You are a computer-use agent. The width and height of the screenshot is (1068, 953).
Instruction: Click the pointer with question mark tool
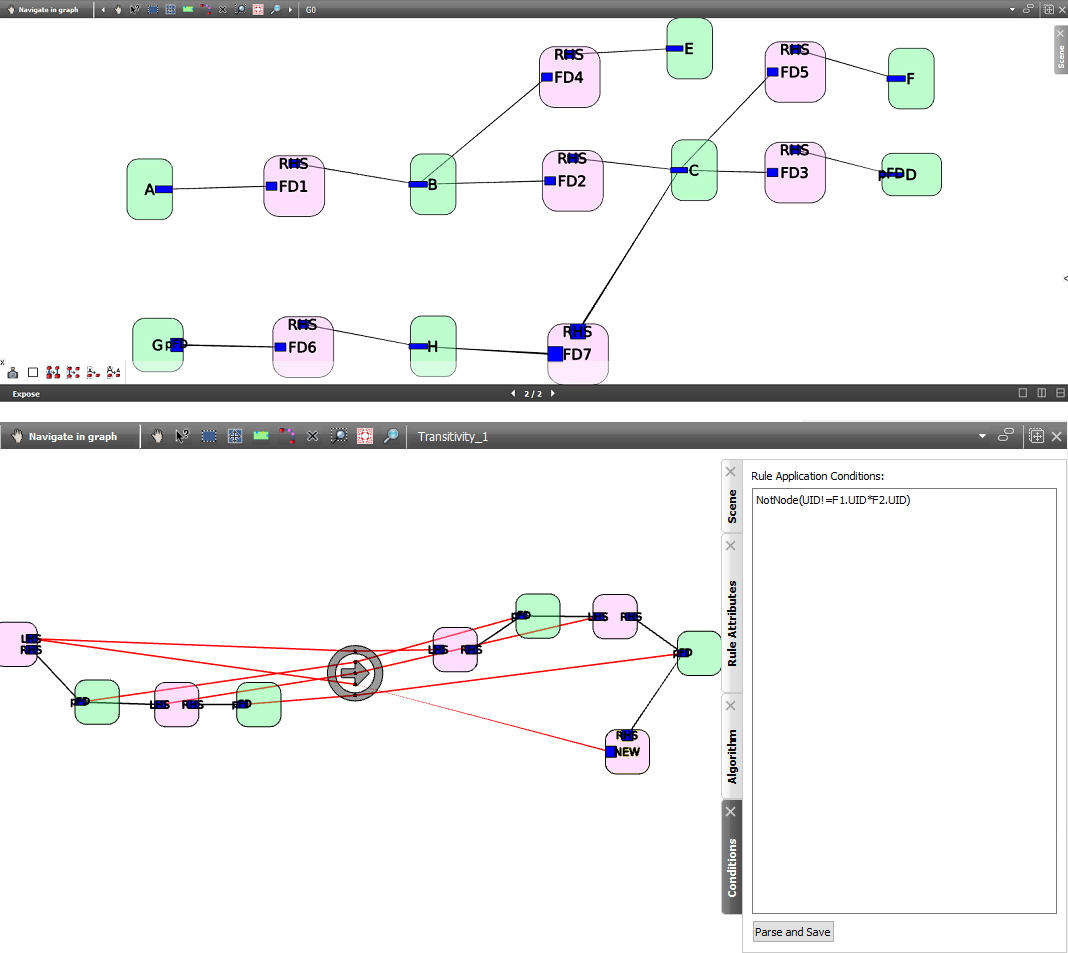[182, 437]
